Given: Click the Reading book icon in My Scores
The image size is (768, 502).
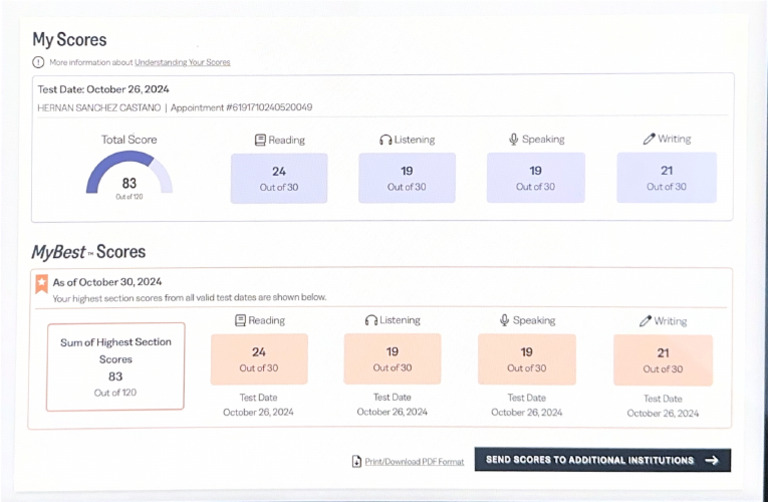Looking at the screenshot, I should click(260, 140).
